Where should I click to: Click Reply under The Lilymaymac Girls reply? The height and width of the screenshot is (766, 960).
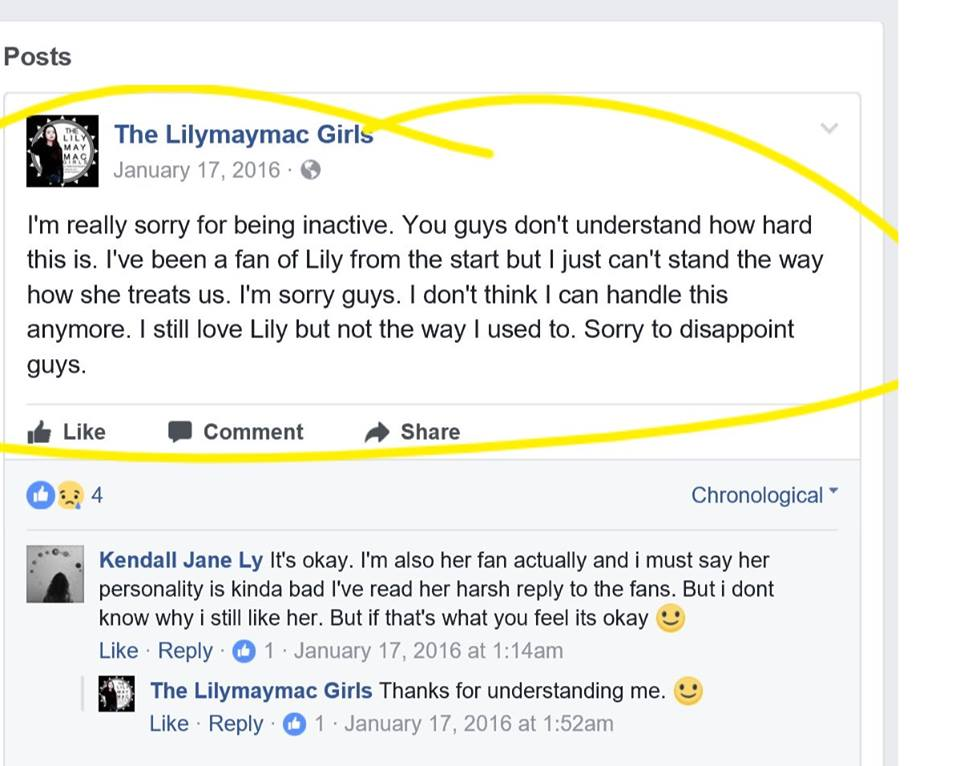coord(236,723)
